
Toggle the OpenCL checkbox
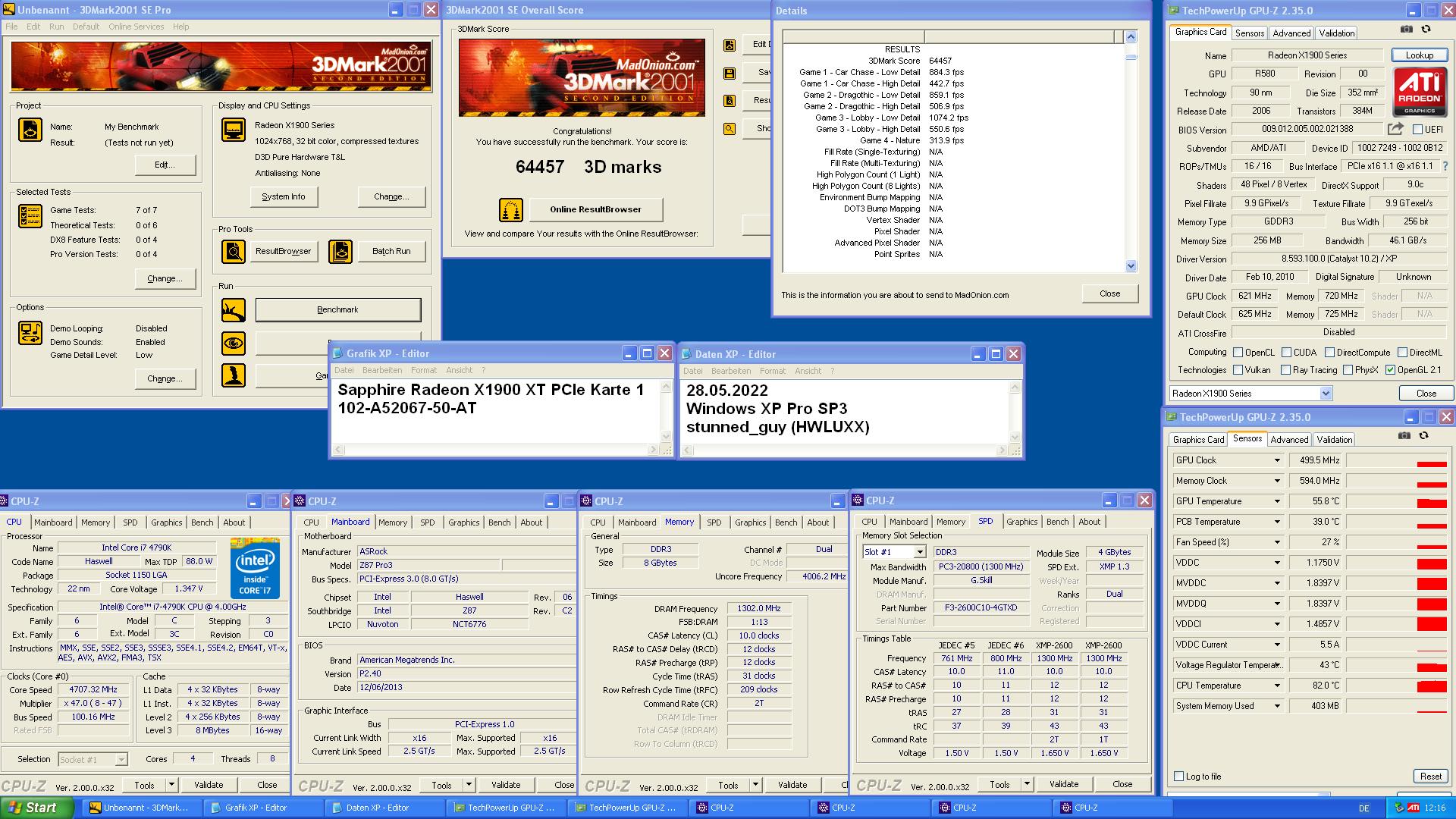pos(1238,353)
